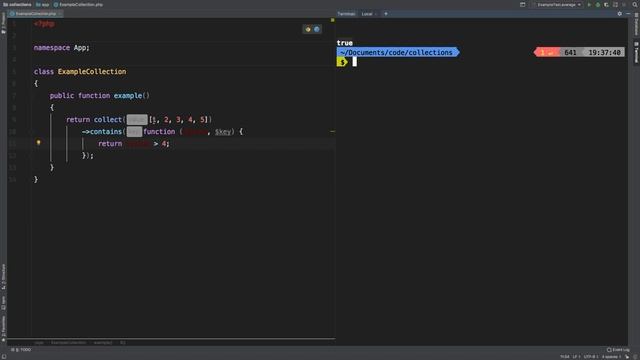Toggle tool window buttons in the bottom-left corner

coord(3,356)
